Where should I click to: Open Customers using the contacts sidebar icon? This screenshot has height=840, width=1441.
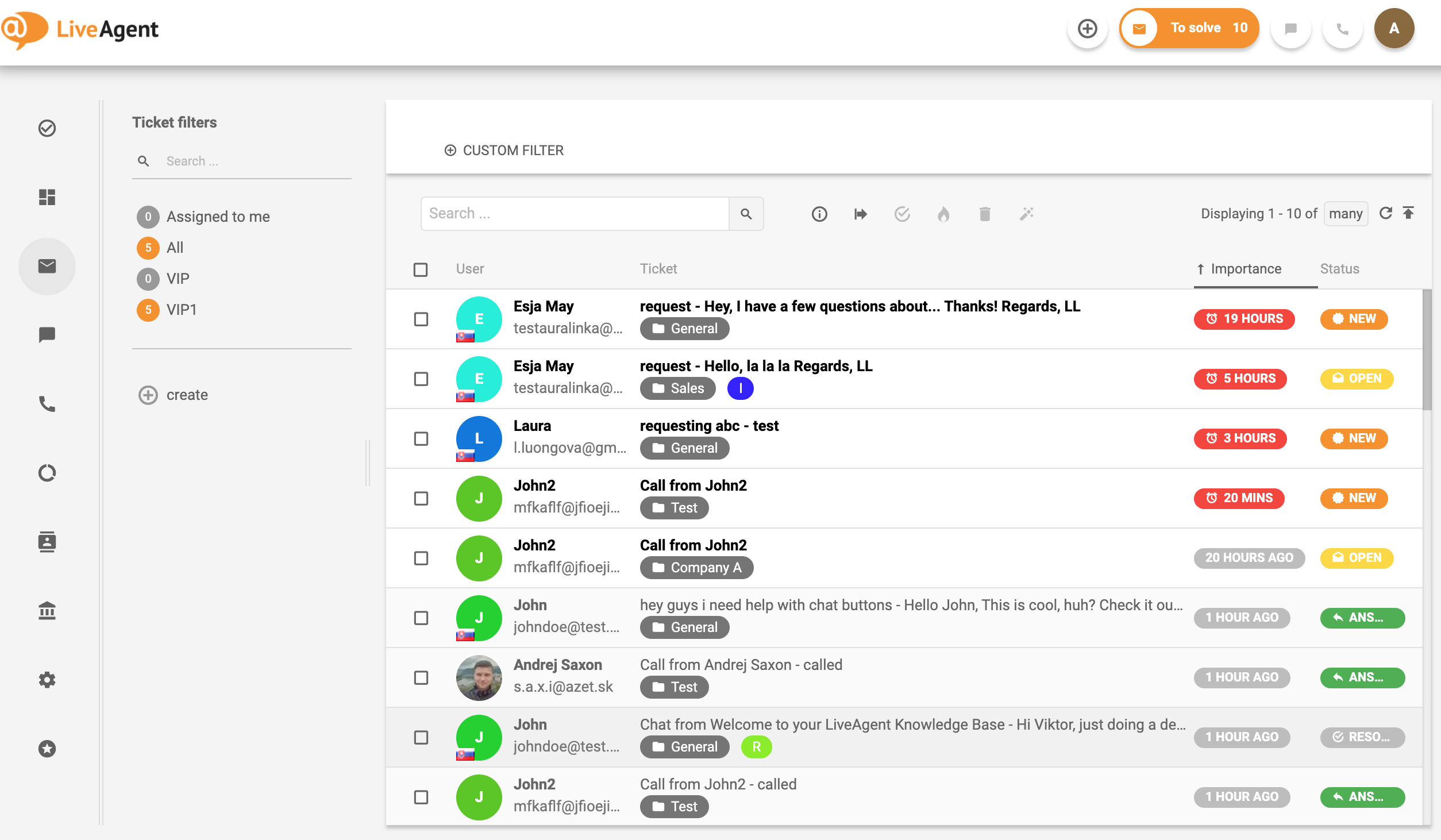(x=47, y=542)
